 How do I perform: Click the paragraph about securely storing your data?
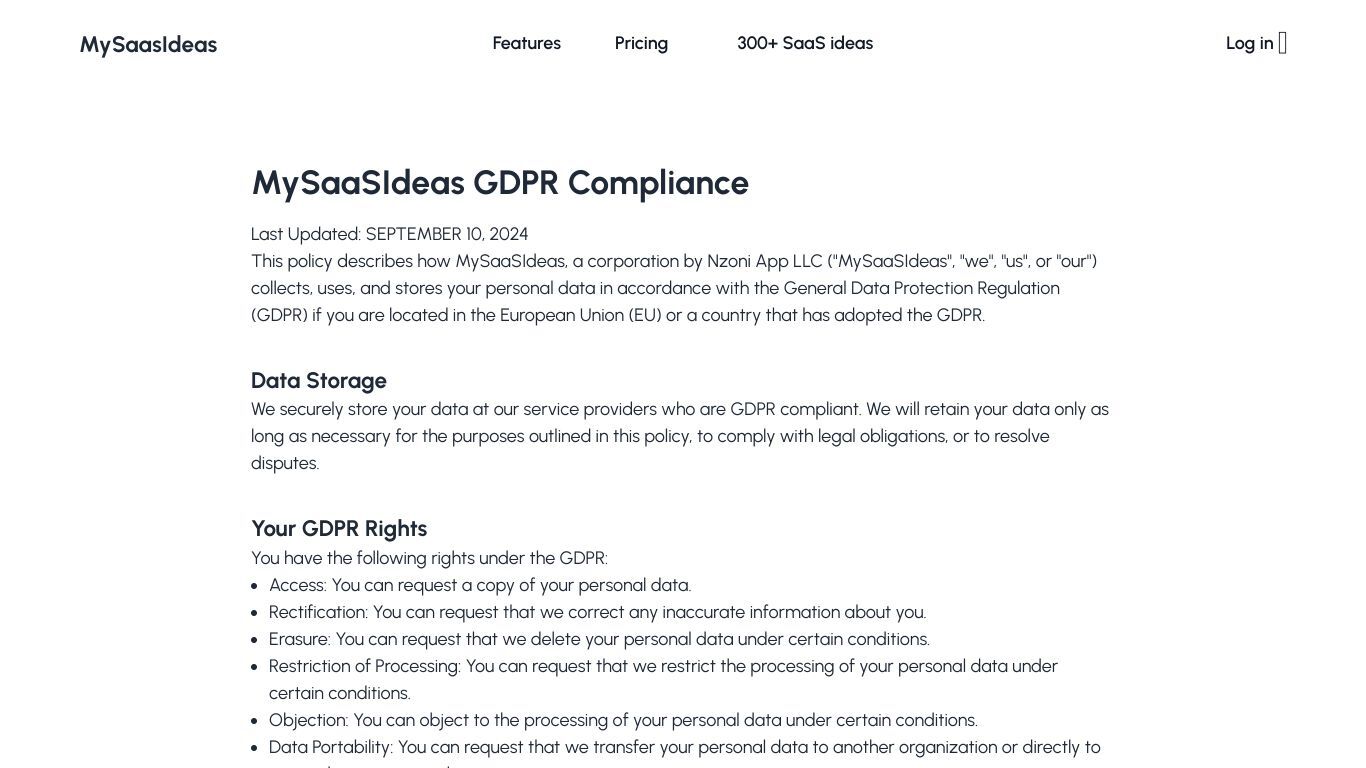point(680,436)
